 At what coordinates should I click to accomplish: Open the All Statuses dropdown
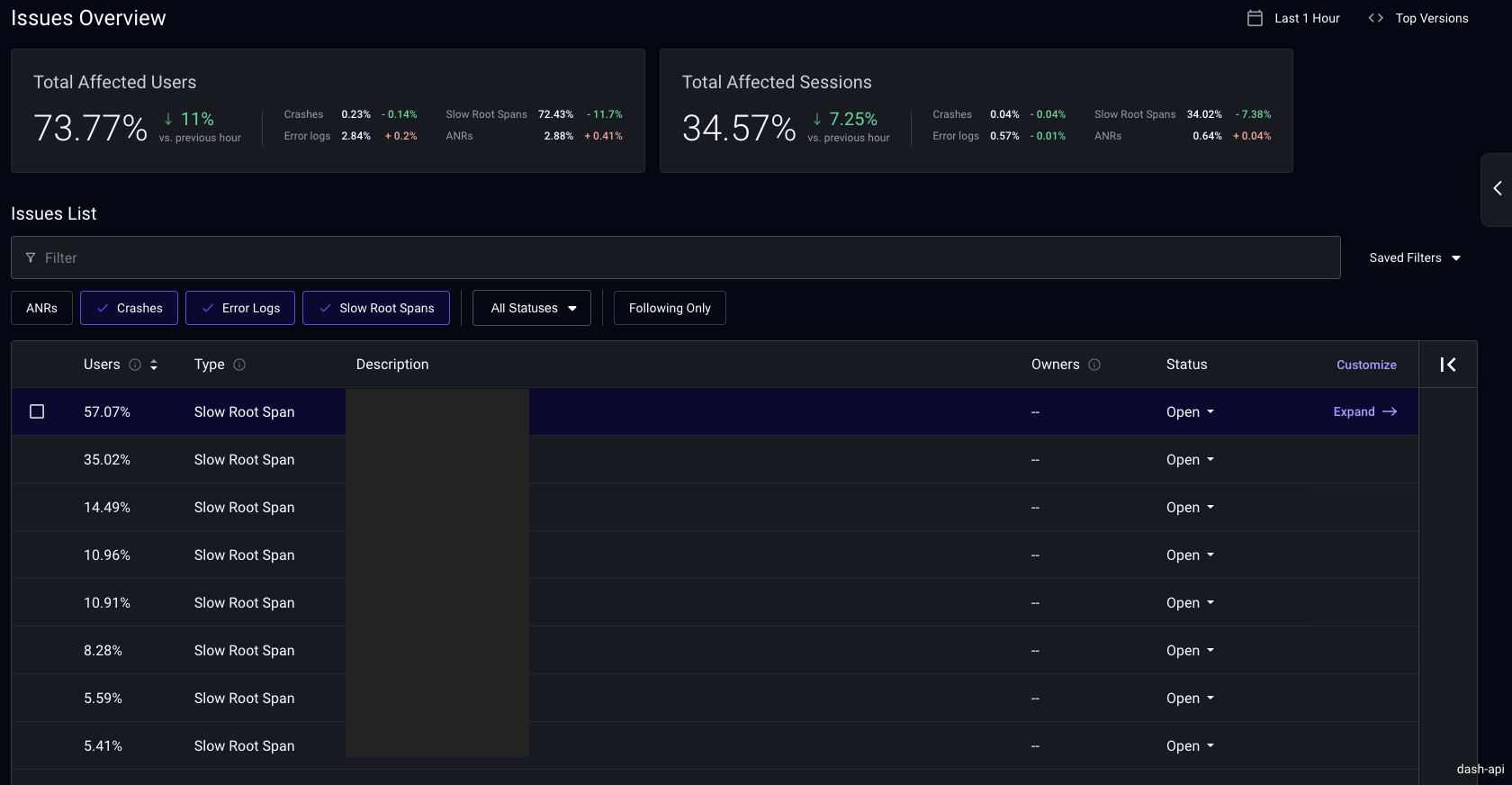pos(532,308)
